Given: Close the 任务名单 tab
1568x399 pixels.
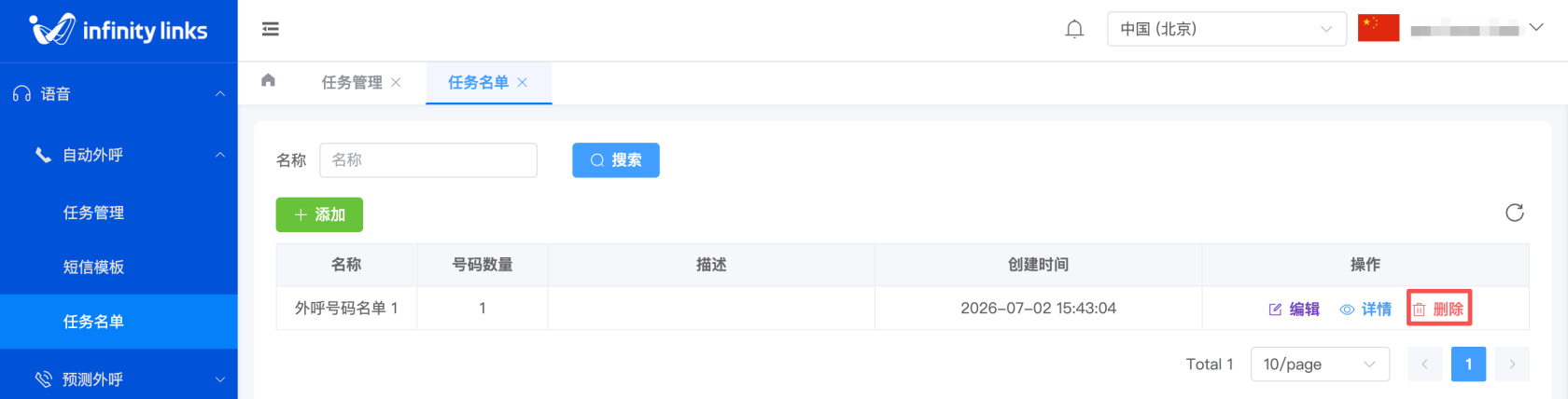Looking at the screenshot, I should coord(523,82).
